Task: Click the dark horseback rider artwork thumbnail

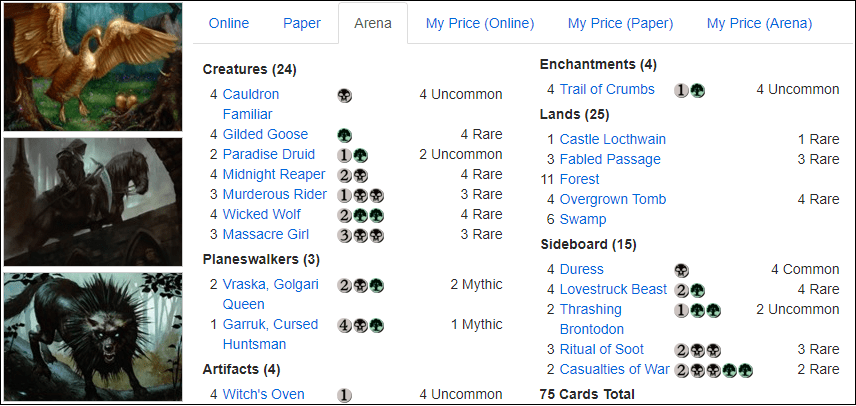Action: click(x=91, y=201)
